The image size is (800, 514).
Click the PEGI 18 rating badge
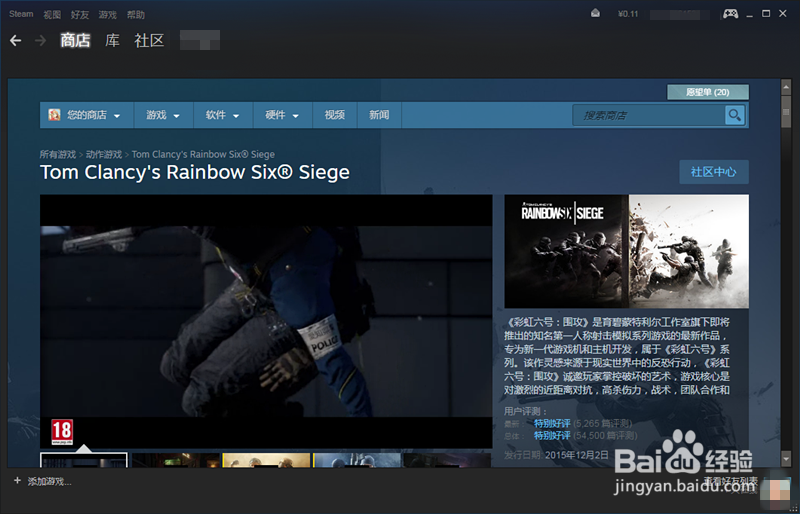(62, 432)
